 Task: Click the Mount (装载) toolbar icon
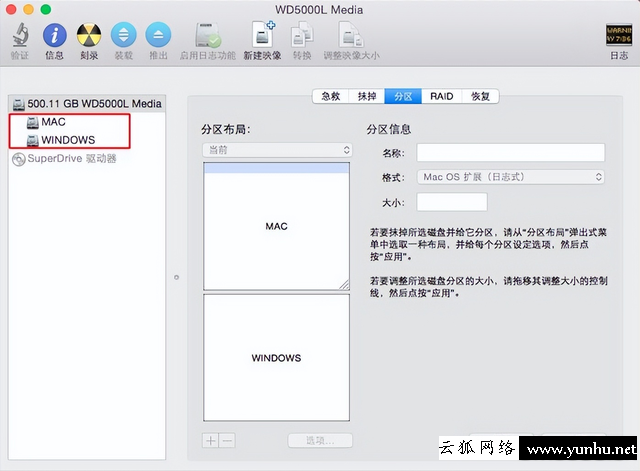[x=123, y=35]
